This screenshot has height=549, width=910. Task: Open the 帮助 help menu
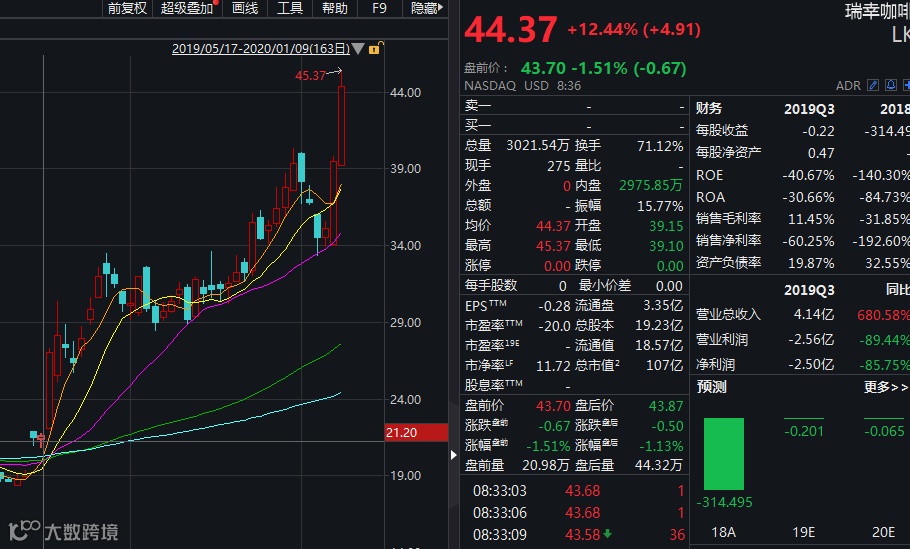334,8
